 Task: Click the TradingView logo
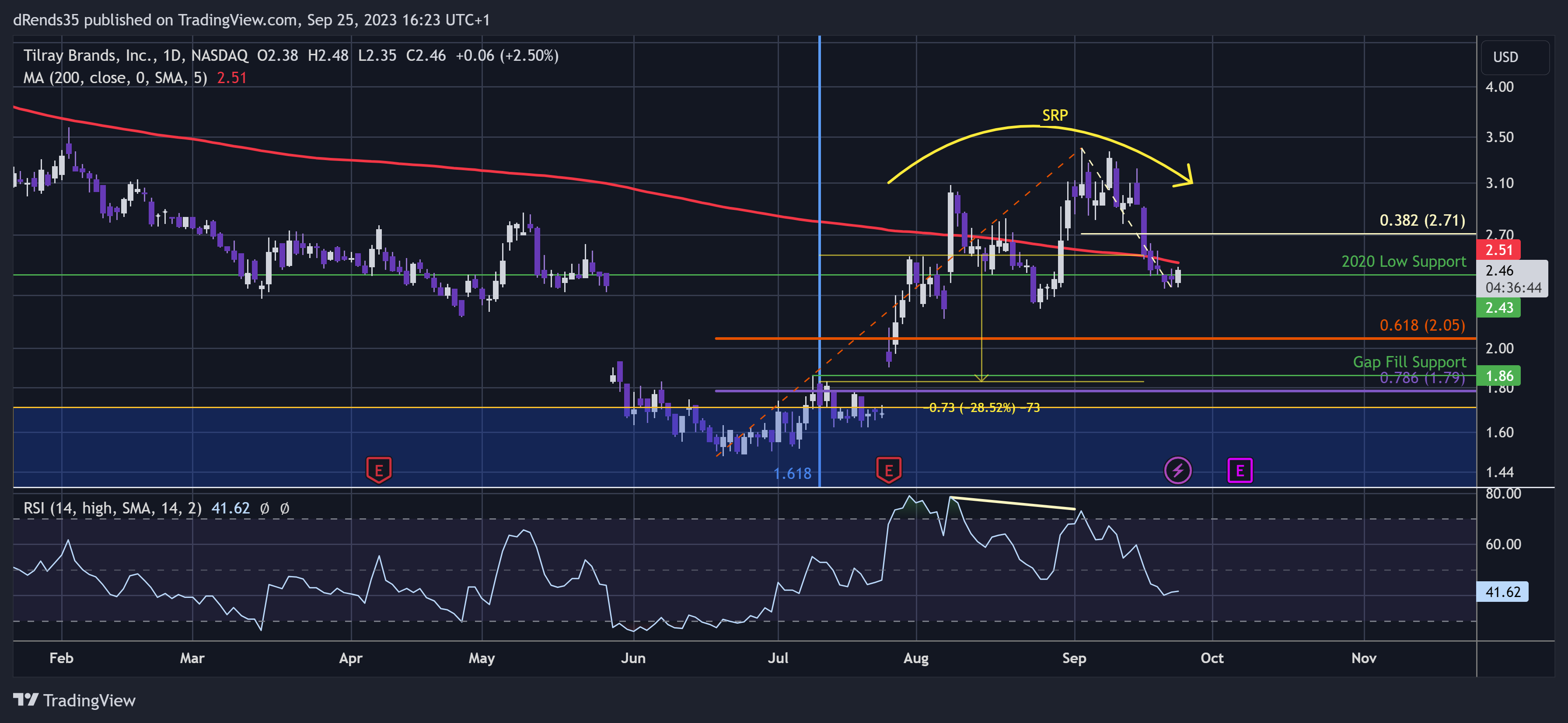(x=74, y=701)
